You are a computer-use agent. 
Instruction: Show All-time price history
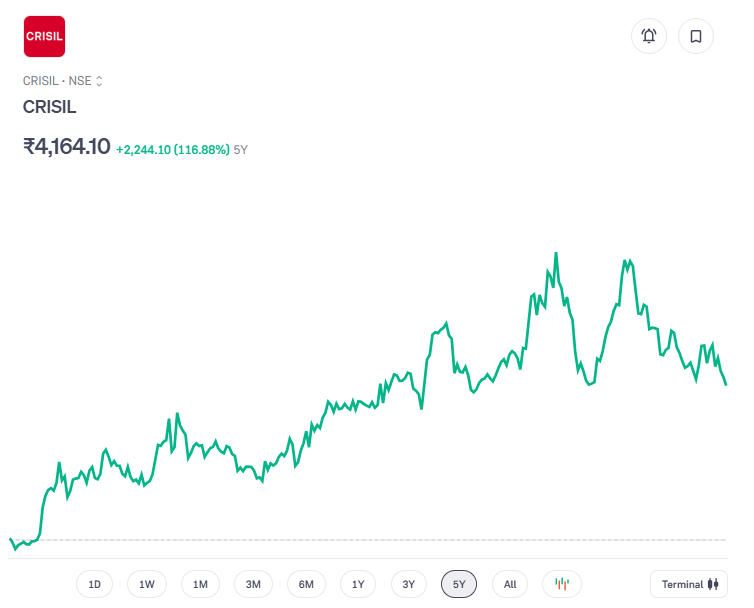(510, 584)
